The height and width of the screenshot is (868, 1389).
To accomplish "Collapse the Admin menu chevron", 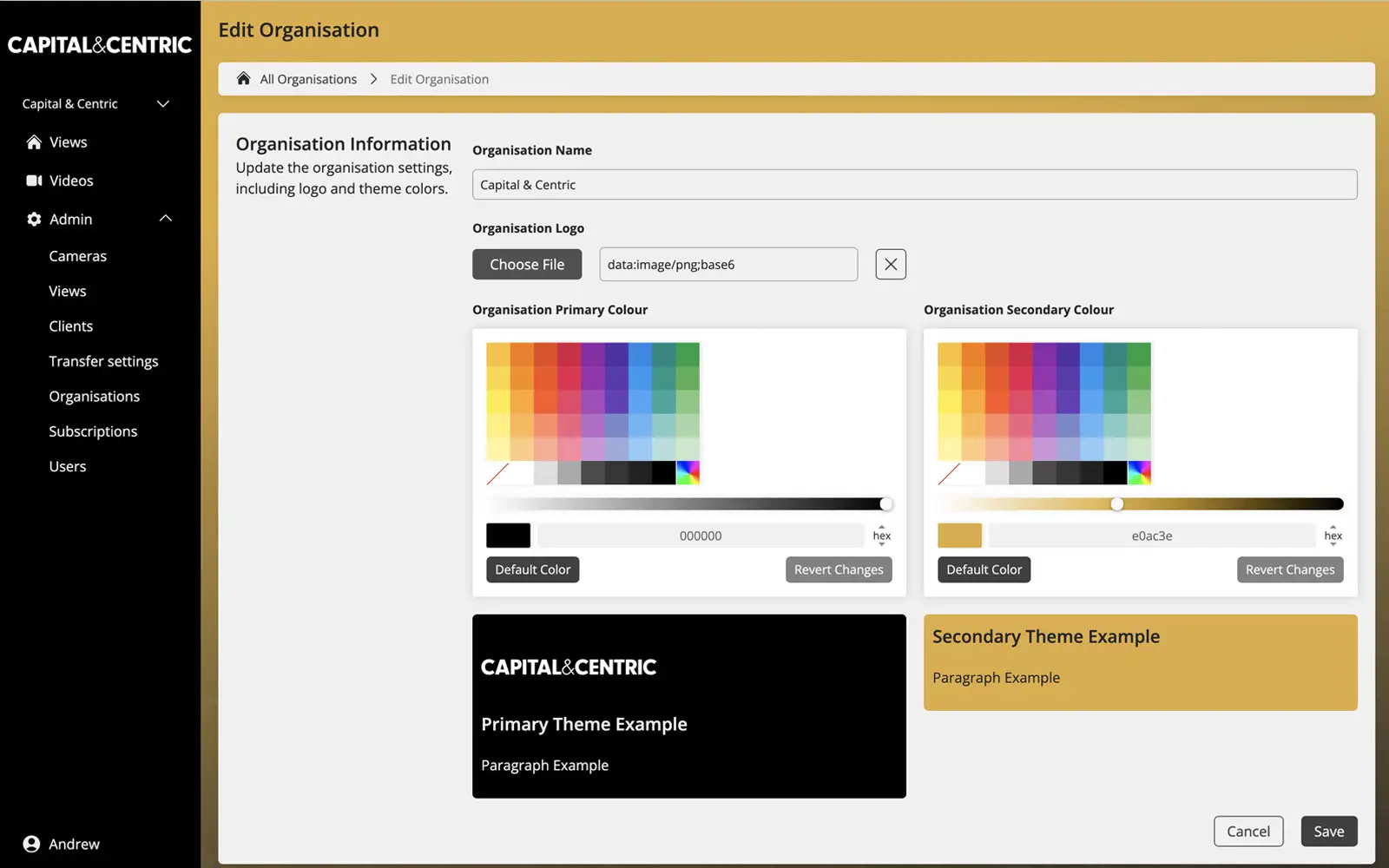I will point(165,219).
